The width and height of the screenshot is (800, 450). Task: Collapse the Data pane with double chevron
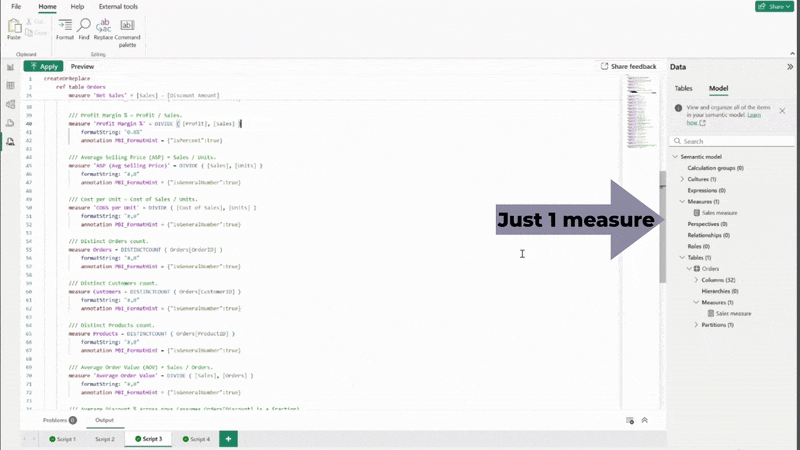coord(790,66)
